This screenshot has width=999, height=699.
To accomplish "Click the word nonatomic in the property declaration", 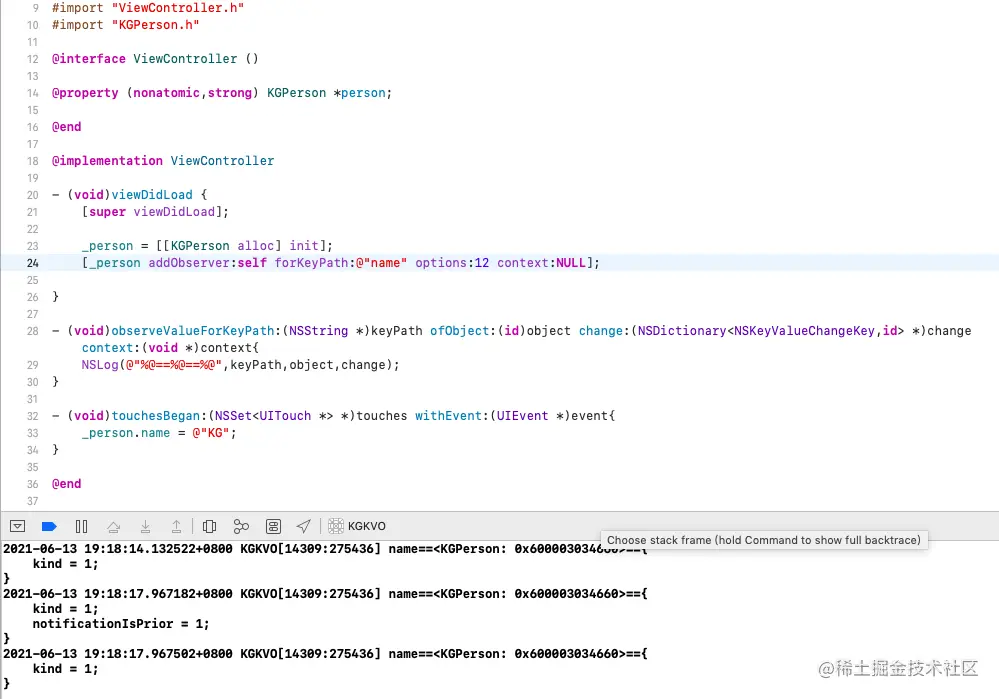I will 166,93.
